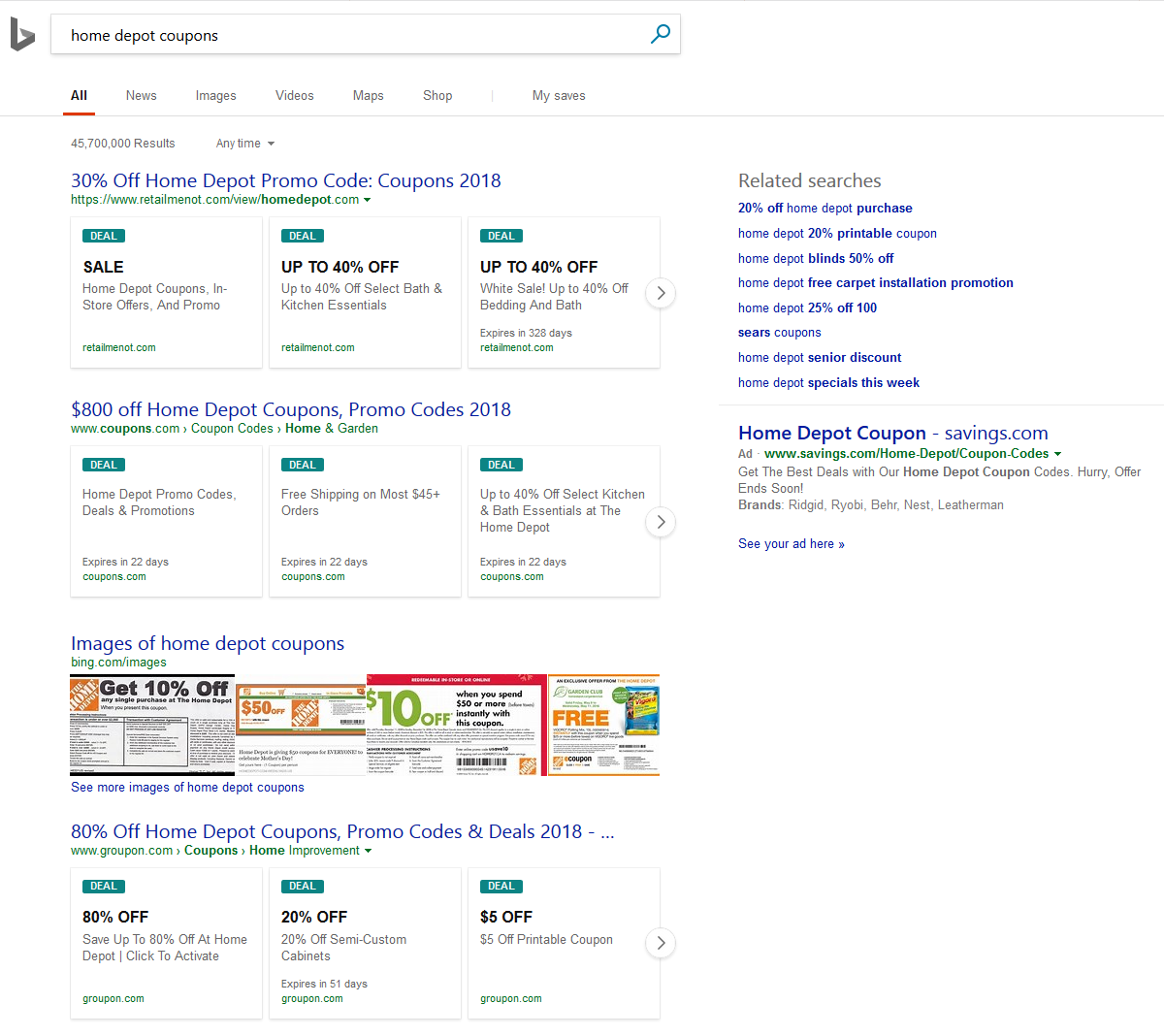1164x1036 pixels.
Task: Click 'See more images of home depot coupons'
Action: 187,788
